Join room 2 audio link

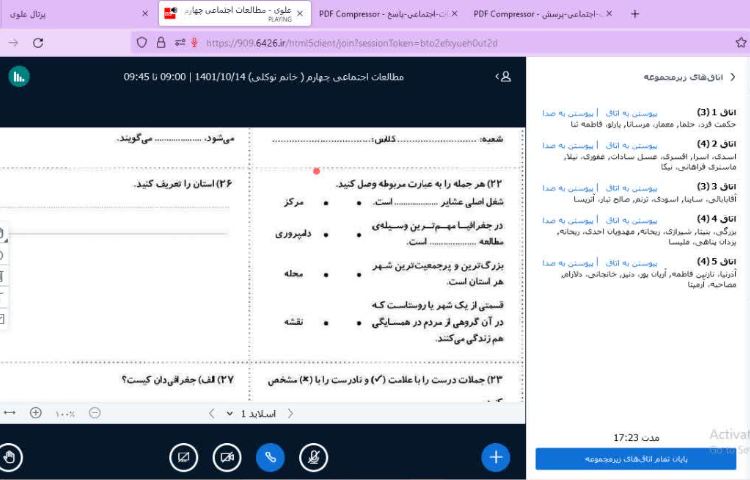[568, 145]
